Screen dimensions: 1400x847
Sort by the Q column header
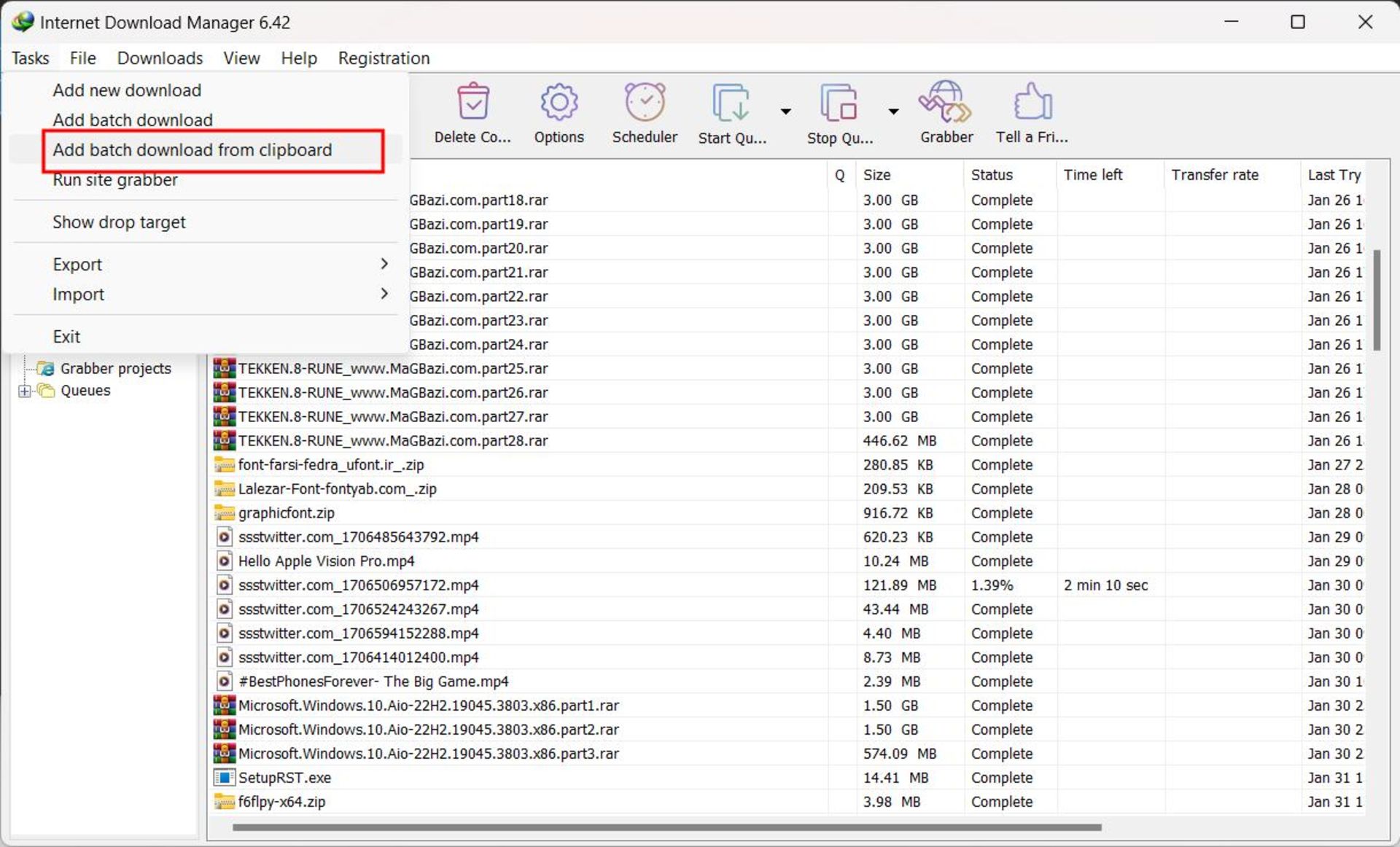[x=841, y=175]
